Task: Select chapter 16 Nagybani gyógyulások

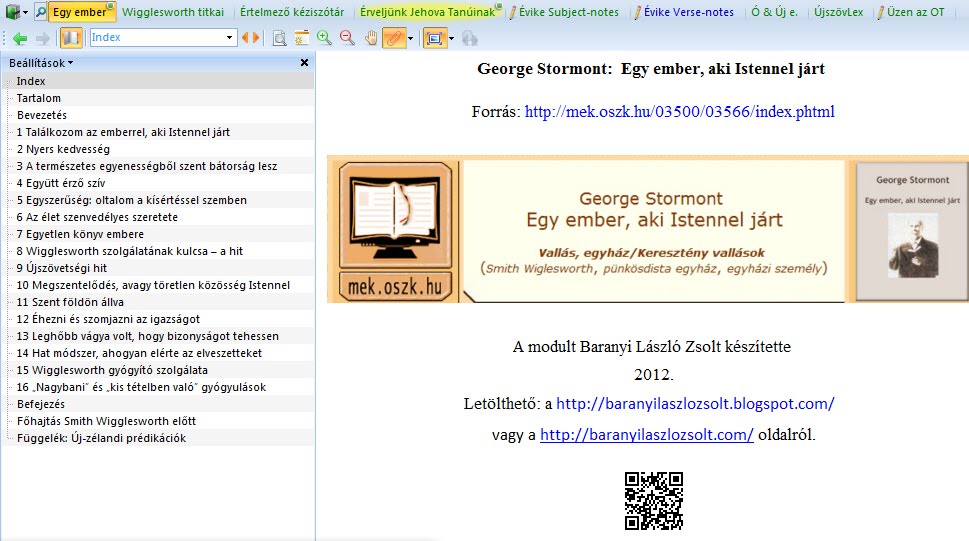Action: coord(141,387)
